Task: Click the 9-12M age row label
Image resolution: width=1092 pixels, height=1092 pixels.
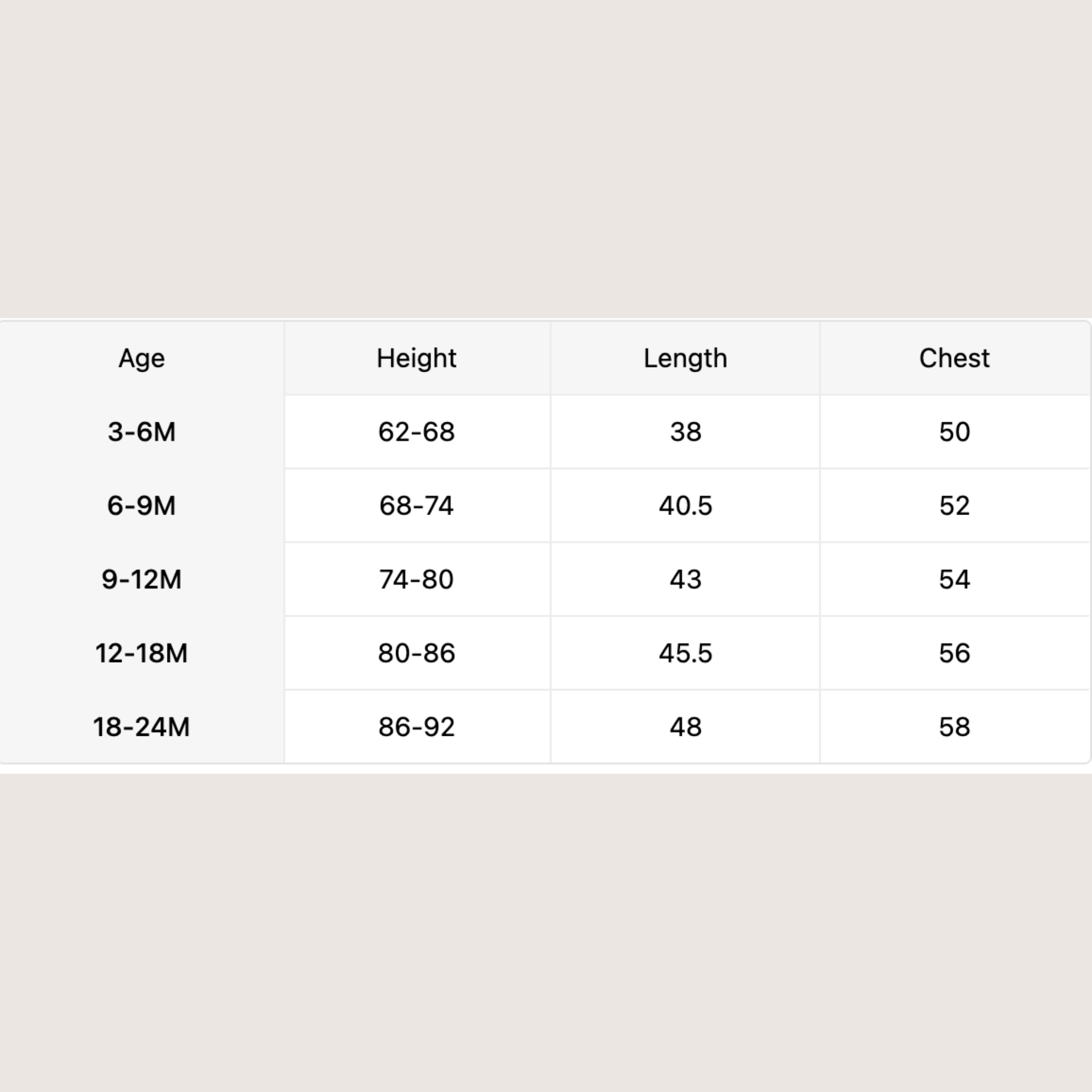Action: (141, 580)
